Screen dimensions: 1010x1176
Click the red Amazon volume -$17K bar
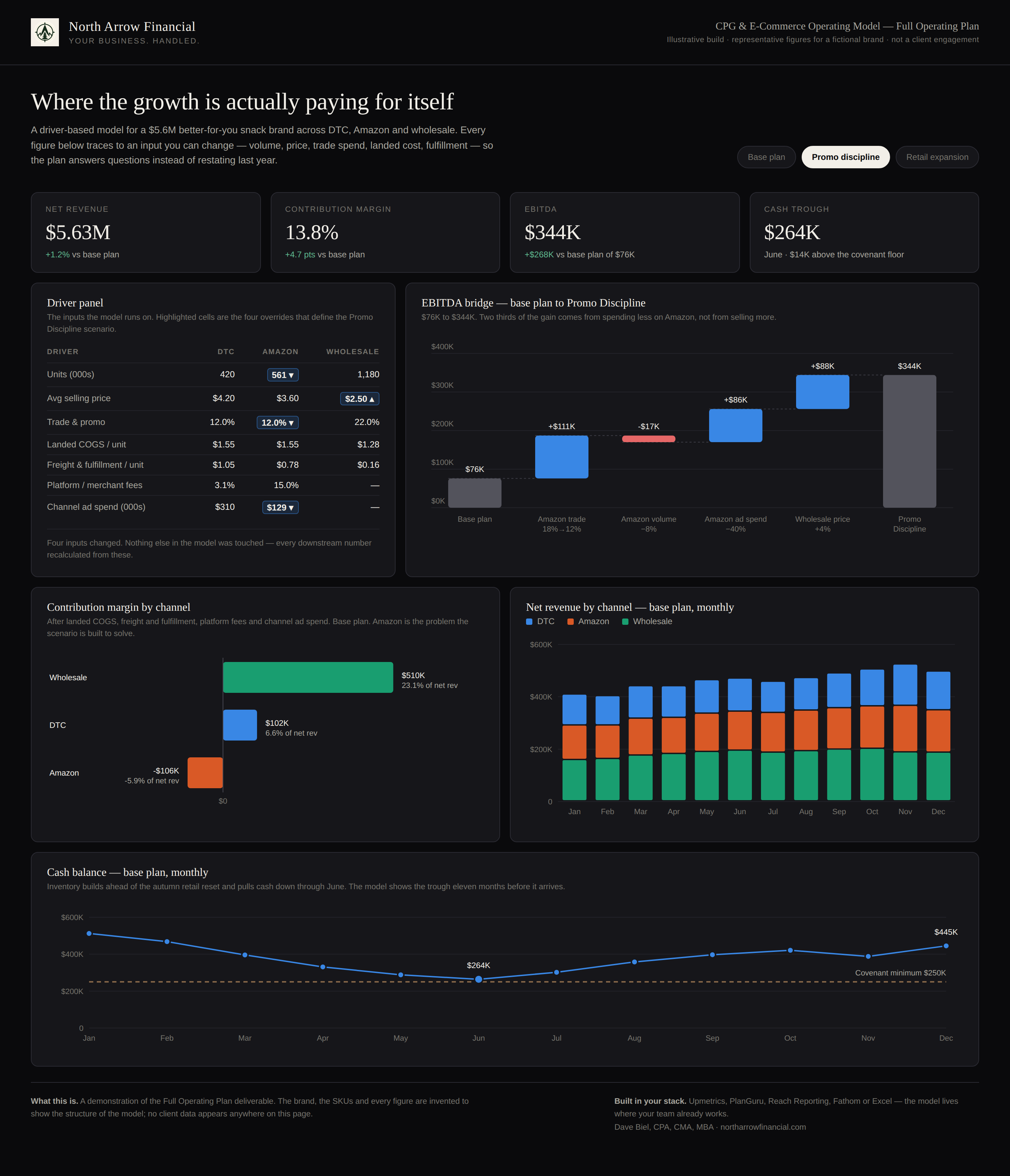tap(648, 439)
